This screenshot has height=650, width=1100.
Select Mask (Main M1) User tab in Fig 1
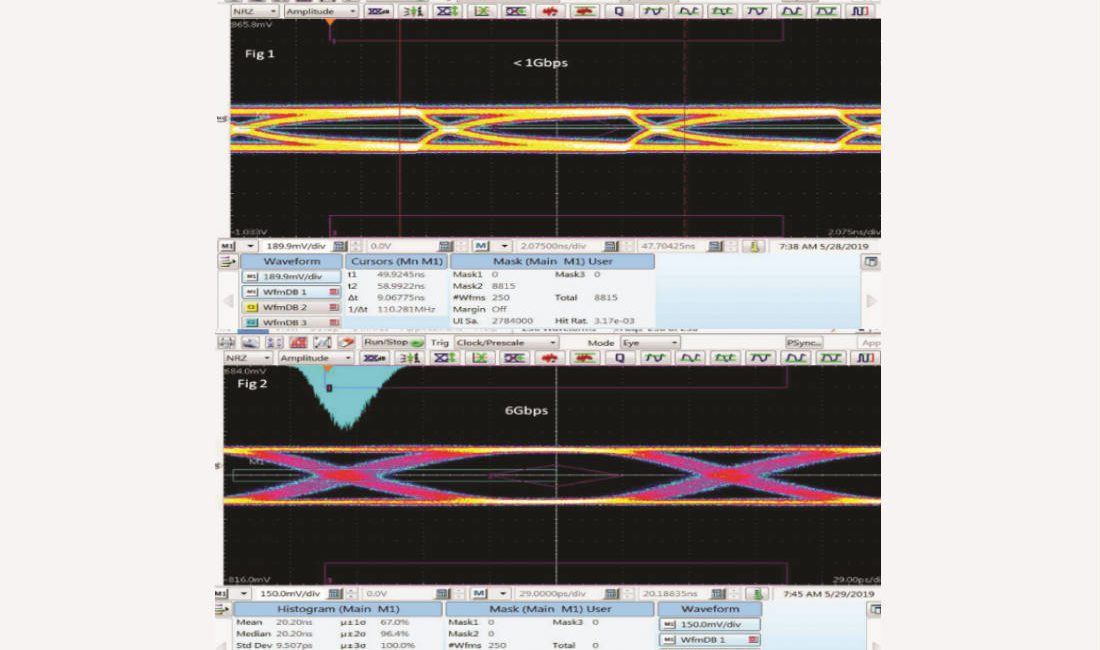point(552,261)
